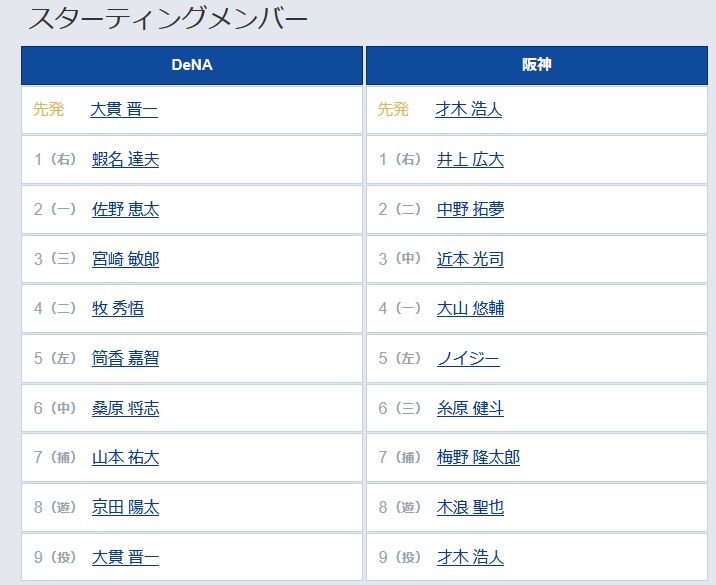
Task: Click the 阪神 team header
Action: point(537,65)
